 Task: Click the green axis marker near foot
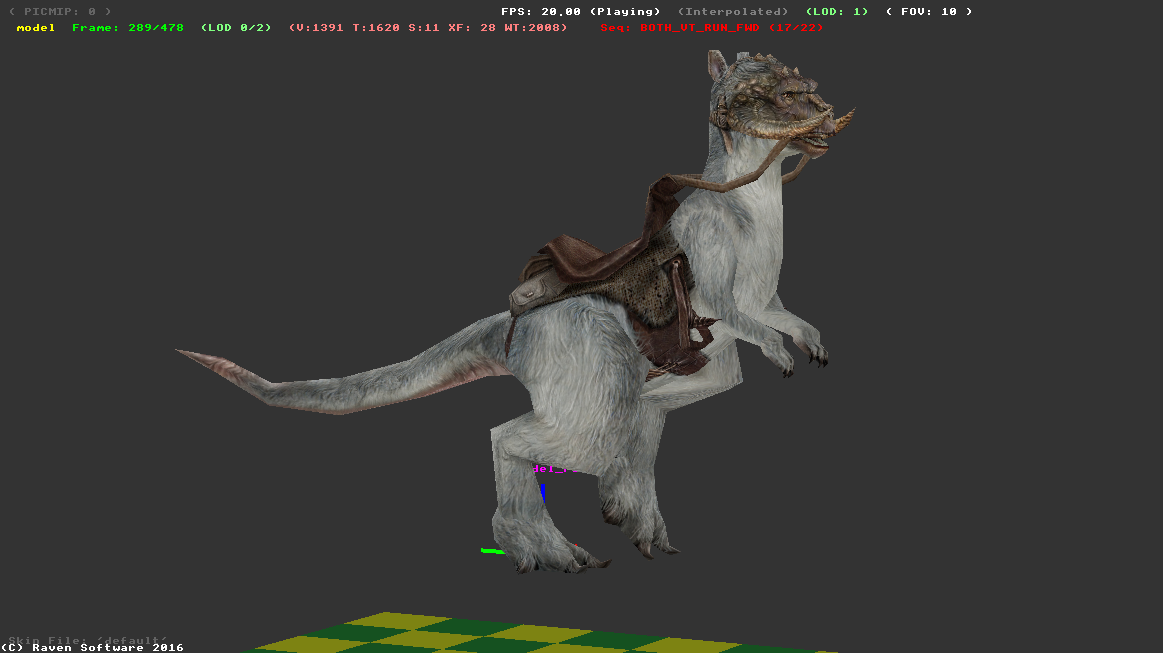coord(492,551)
